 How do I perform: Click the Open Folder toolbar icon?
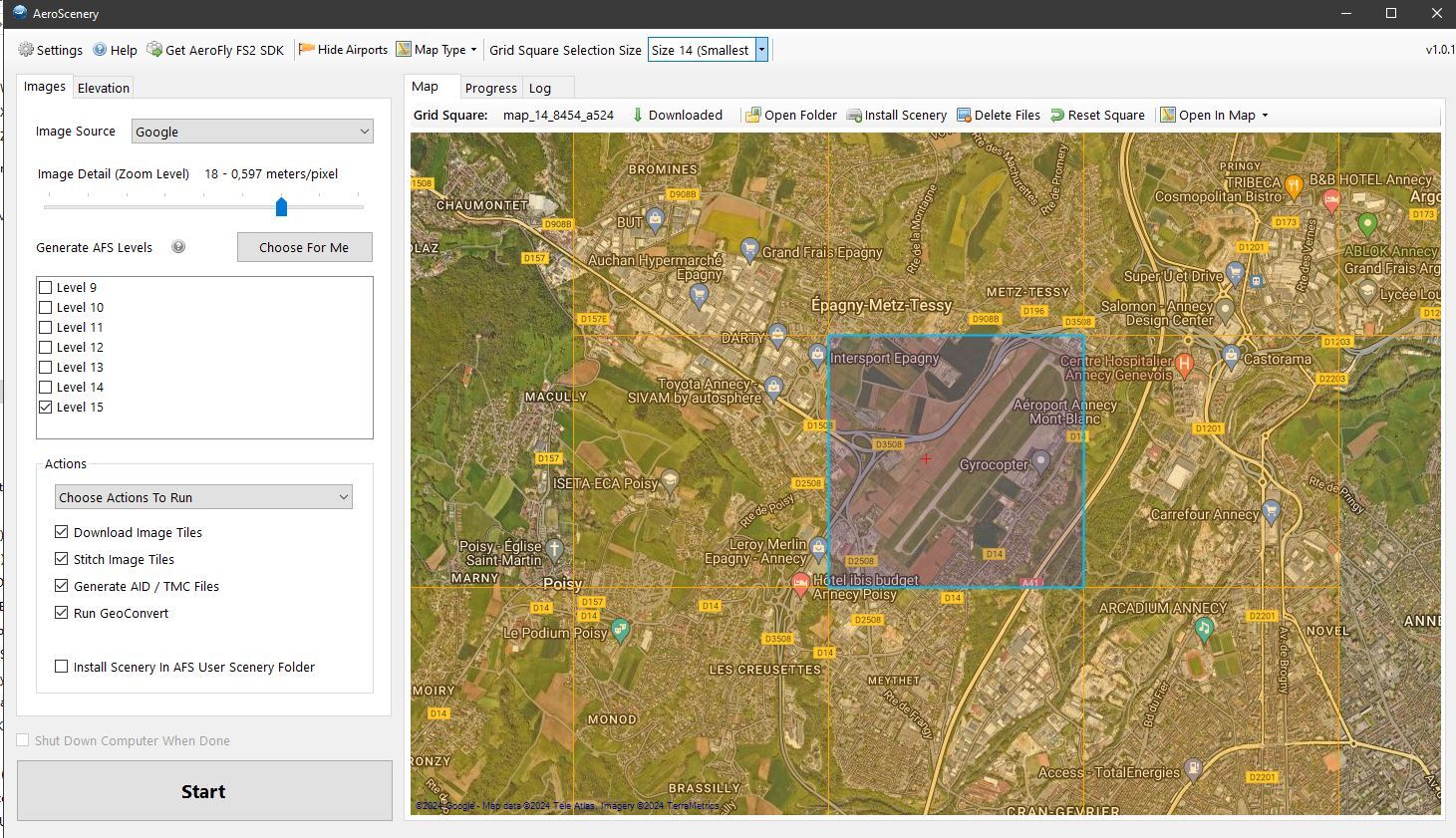coord(753,116)
